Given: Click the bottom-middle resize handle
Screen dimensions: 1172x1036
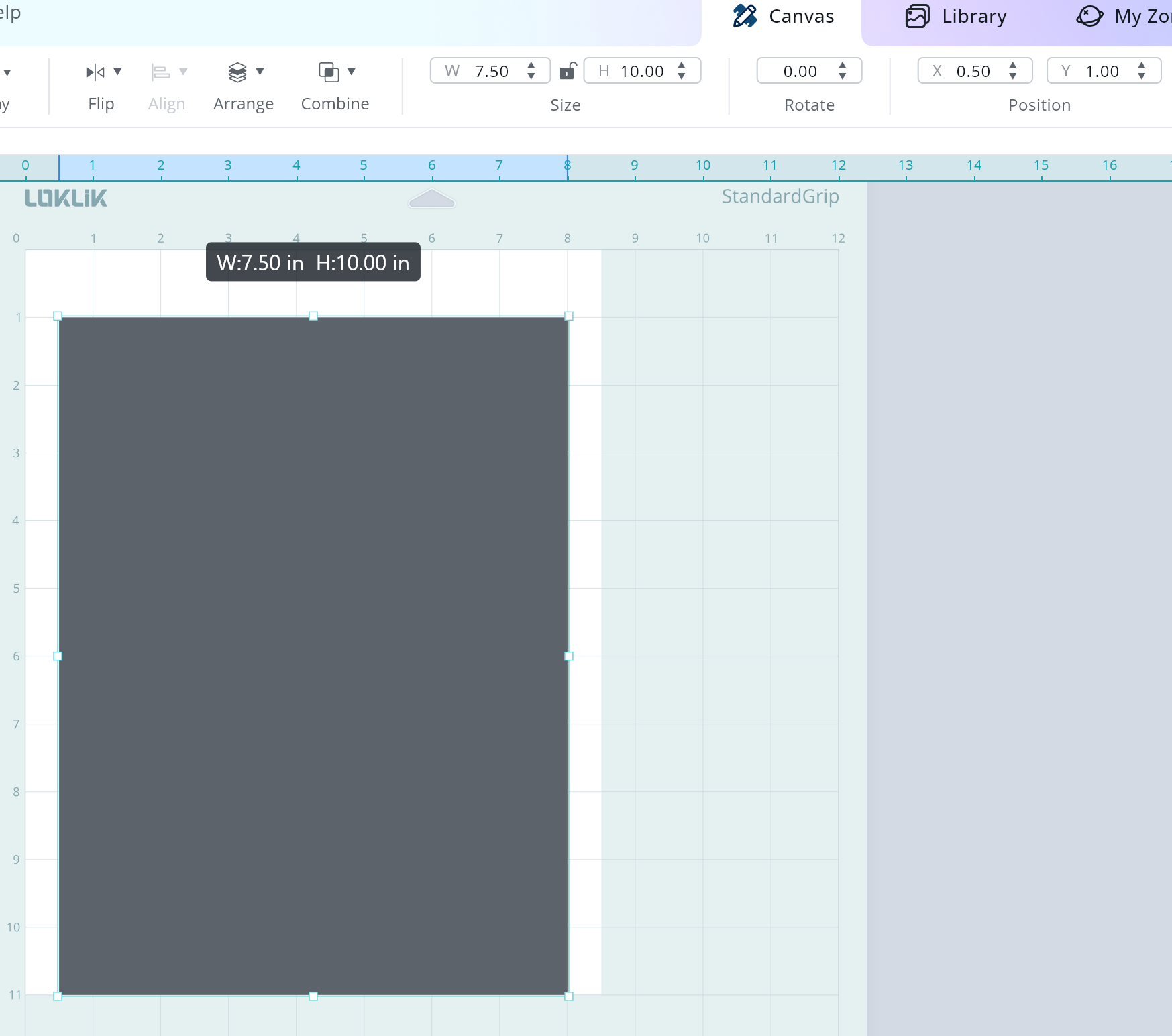Looking at the screenshot, I should coord(313,996).
